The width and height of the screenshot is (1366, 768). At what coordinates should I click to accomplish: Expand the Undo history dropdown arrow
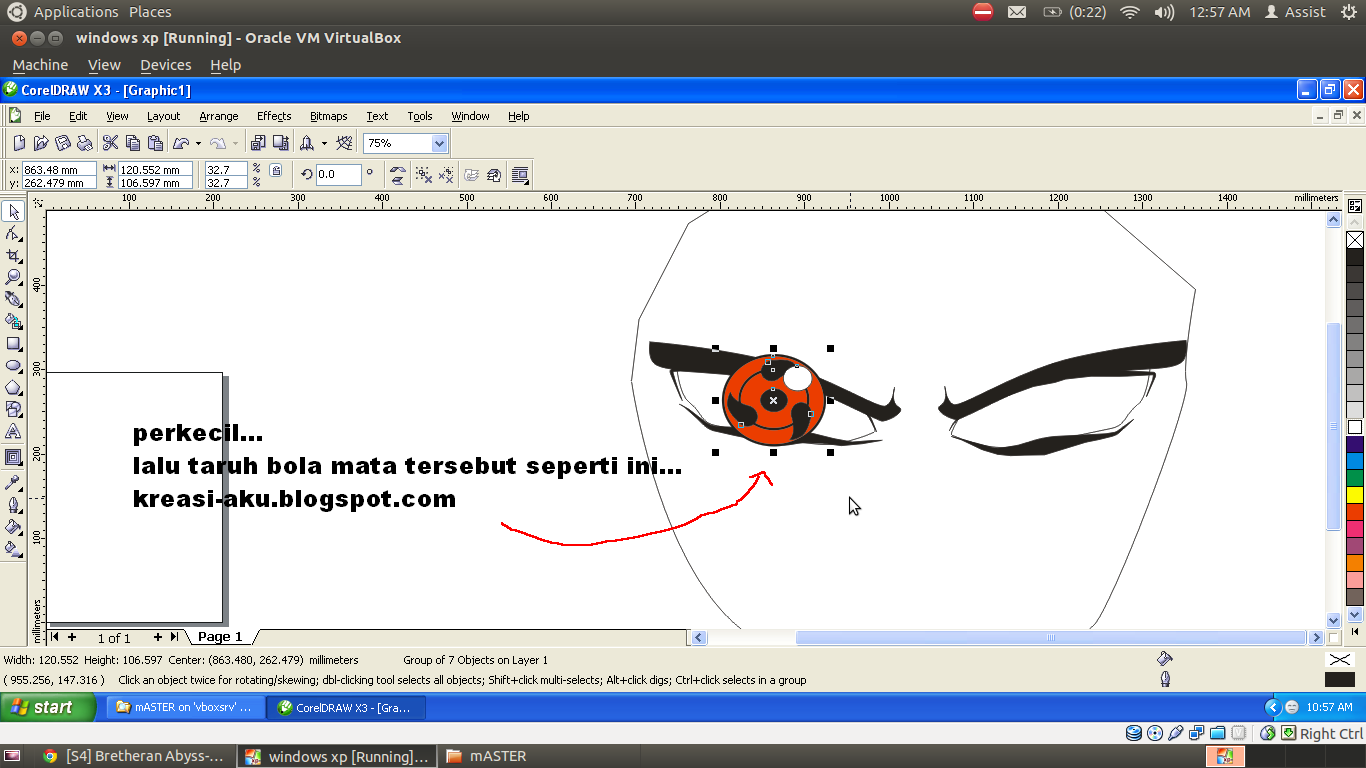point(198,143)
